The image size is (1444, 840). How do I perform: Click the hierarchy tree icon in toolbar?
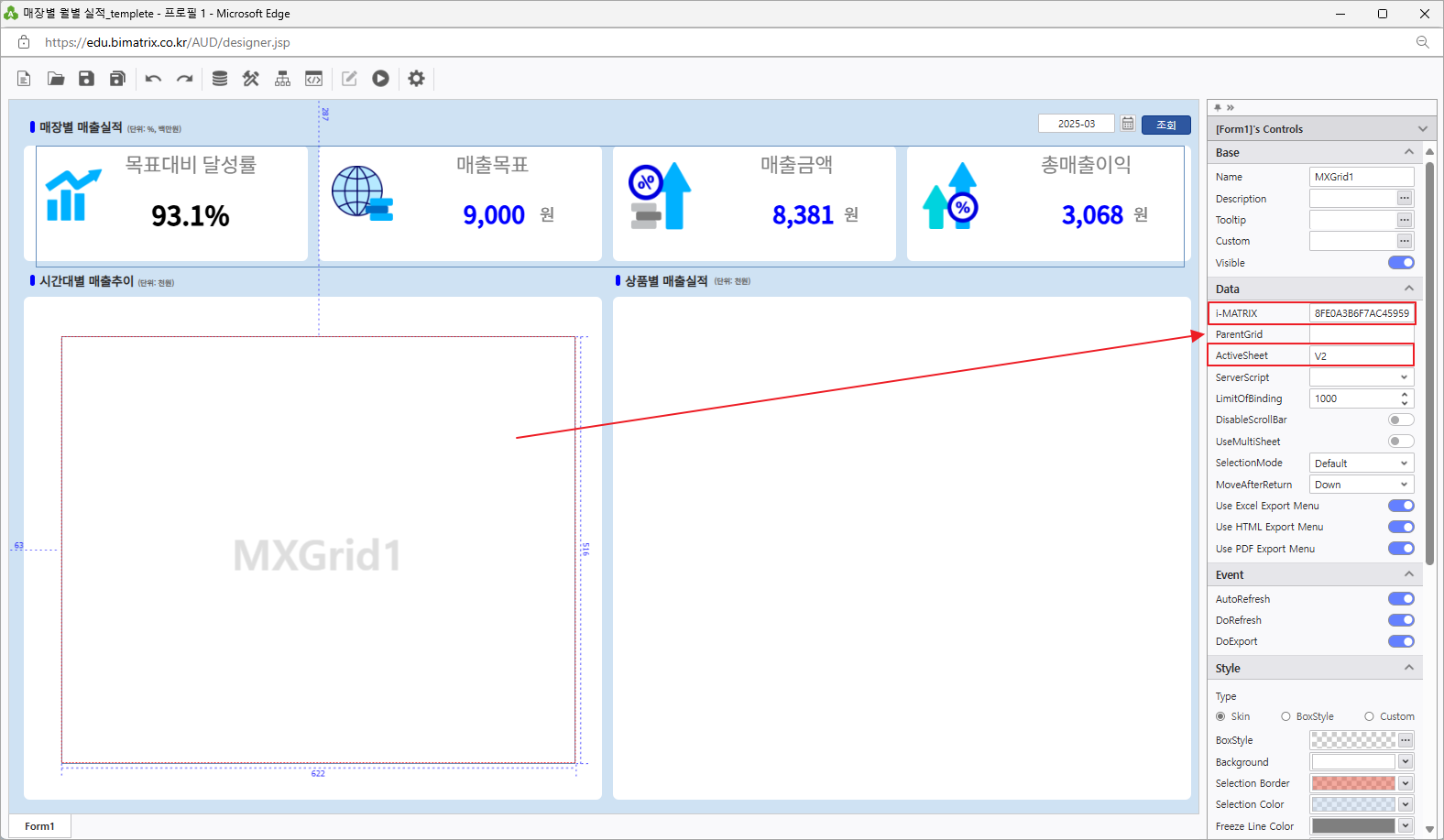point(282,79)
